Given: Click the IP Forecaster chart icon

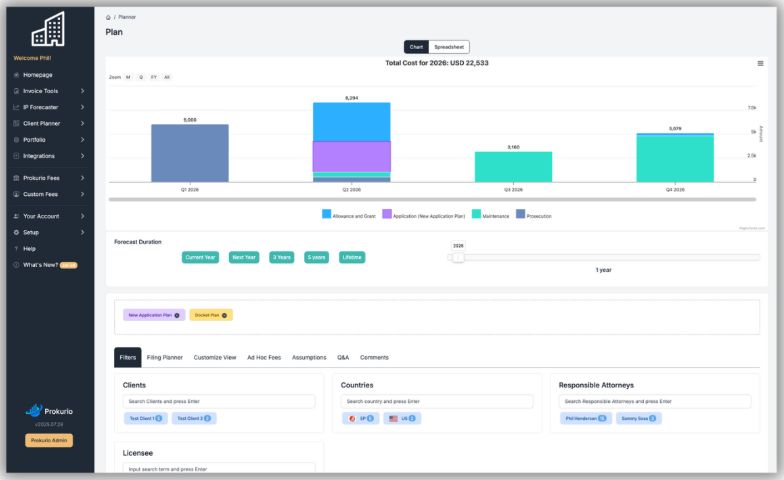Looking at the screenshot, I should pos(16,107).
